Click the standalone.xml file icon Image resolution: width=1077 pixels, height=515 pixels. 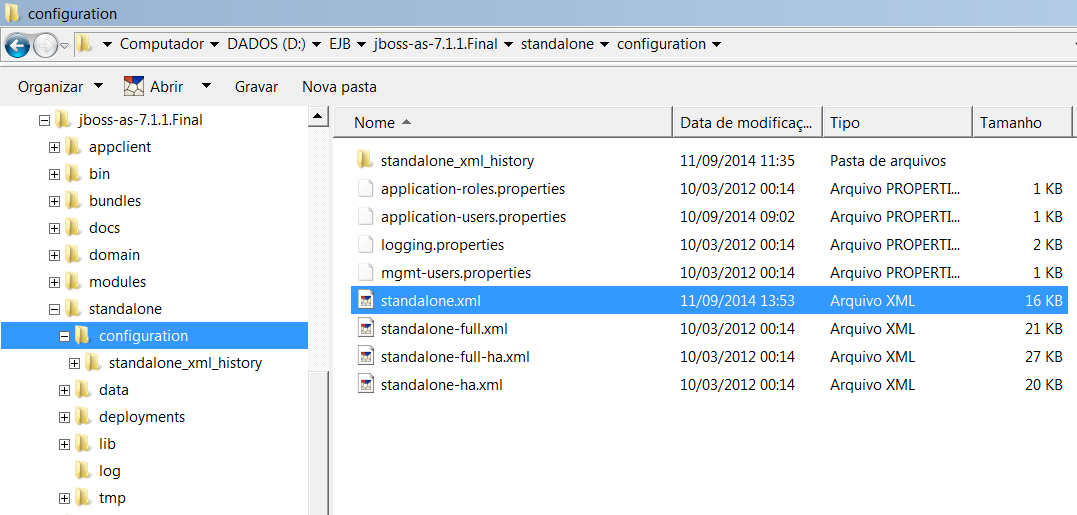click(x=365, y=300)
